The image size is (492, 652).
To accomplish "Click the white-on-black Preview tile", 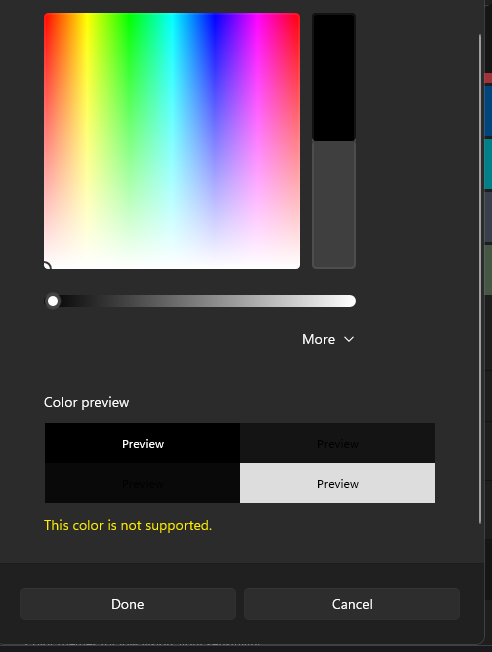I will 142,443.
